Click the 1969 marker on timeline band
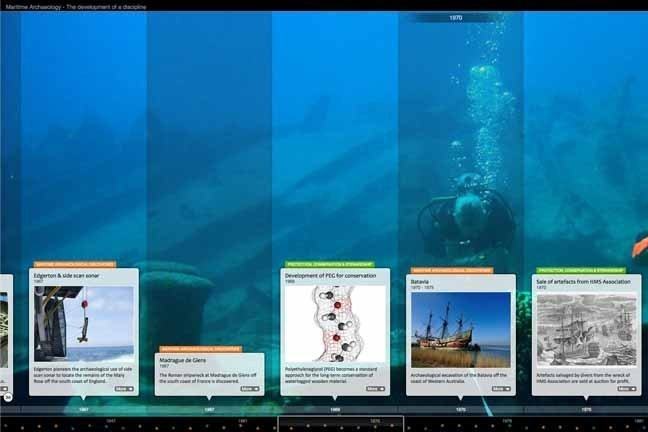648x432 pixels. click(335, 409)
